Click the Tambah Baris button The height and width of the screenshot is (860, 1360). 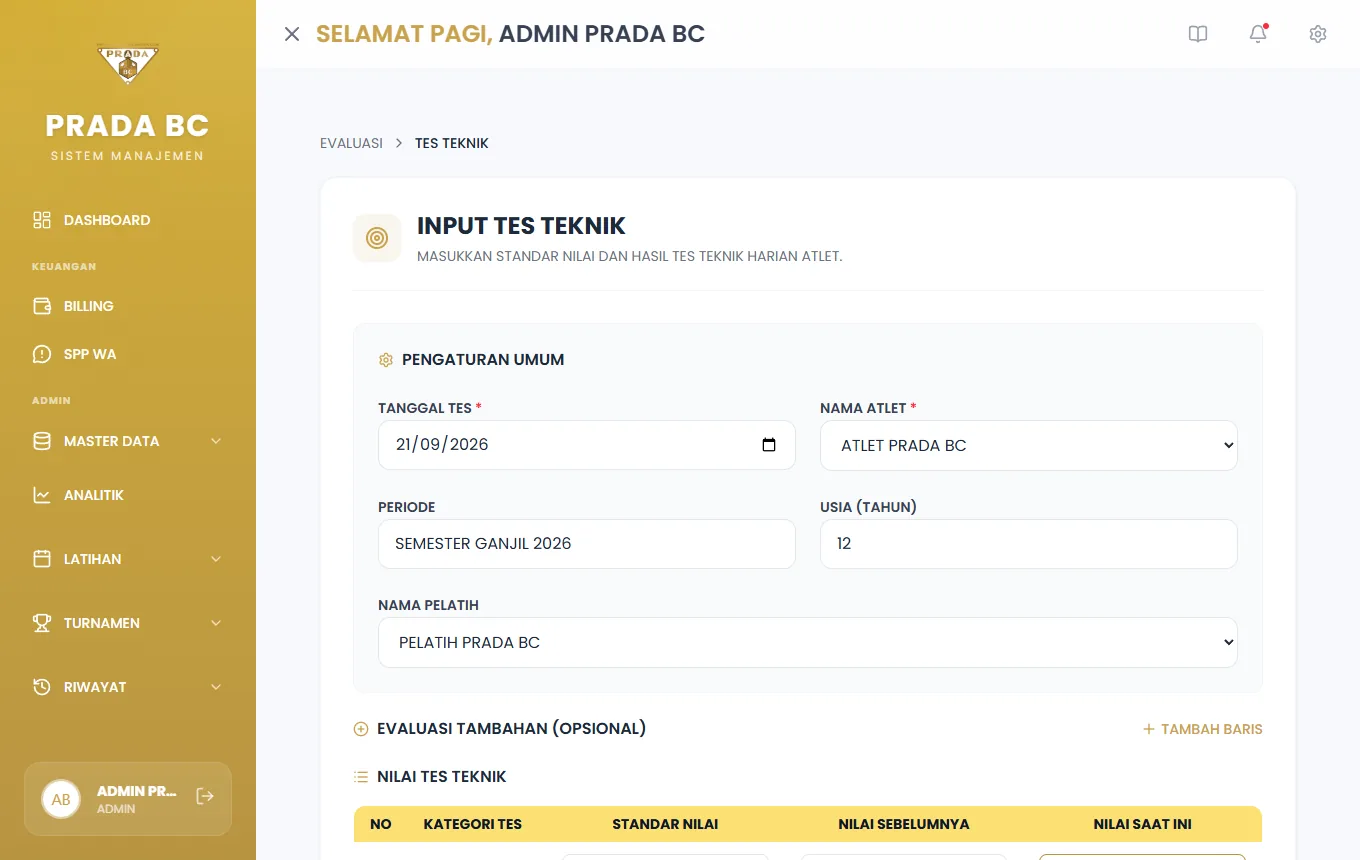click(1203, 729)
